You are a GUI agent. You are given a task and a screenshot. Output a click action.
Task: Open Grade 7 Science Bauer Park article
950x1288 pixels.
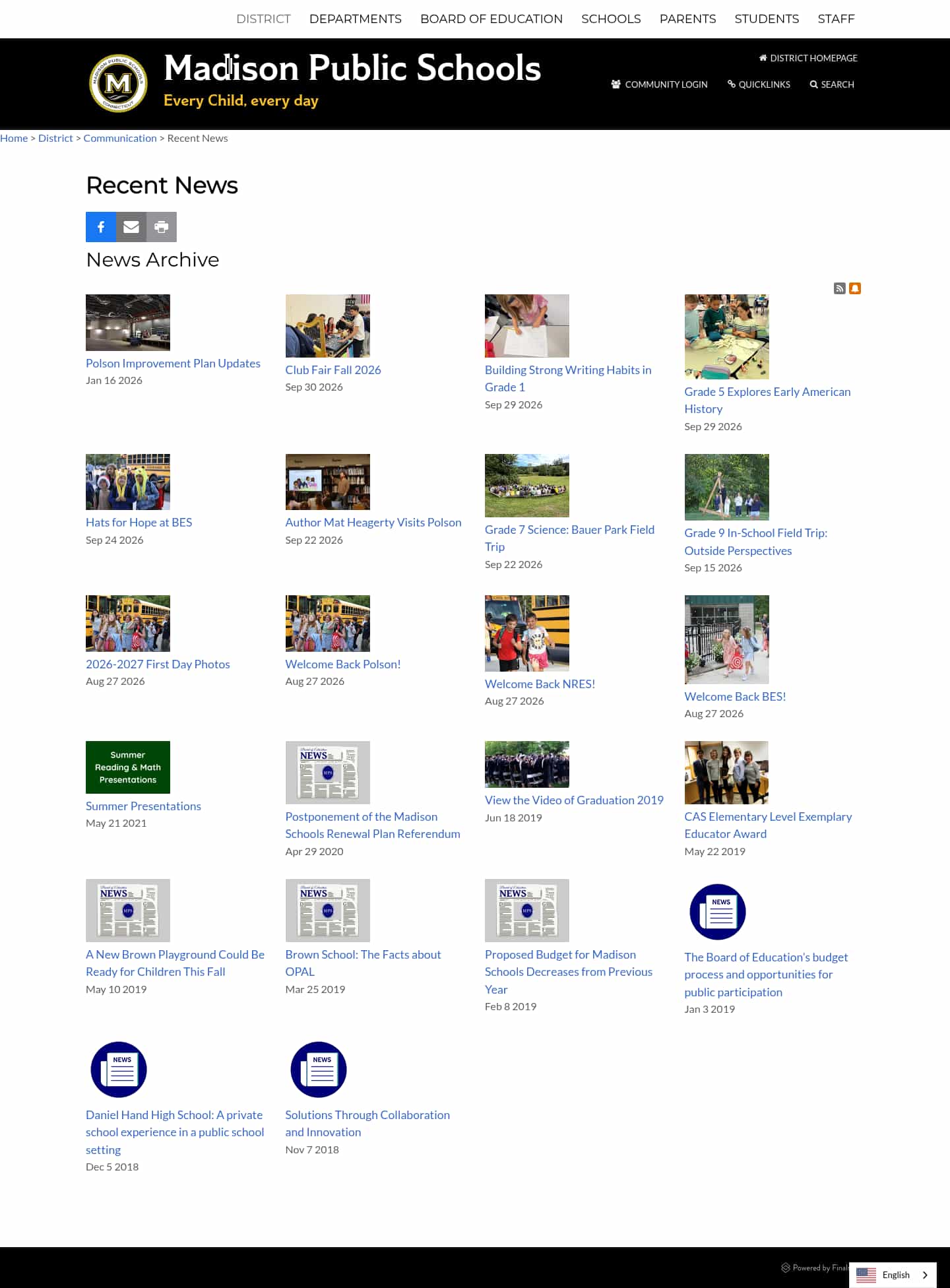[569, 538]
